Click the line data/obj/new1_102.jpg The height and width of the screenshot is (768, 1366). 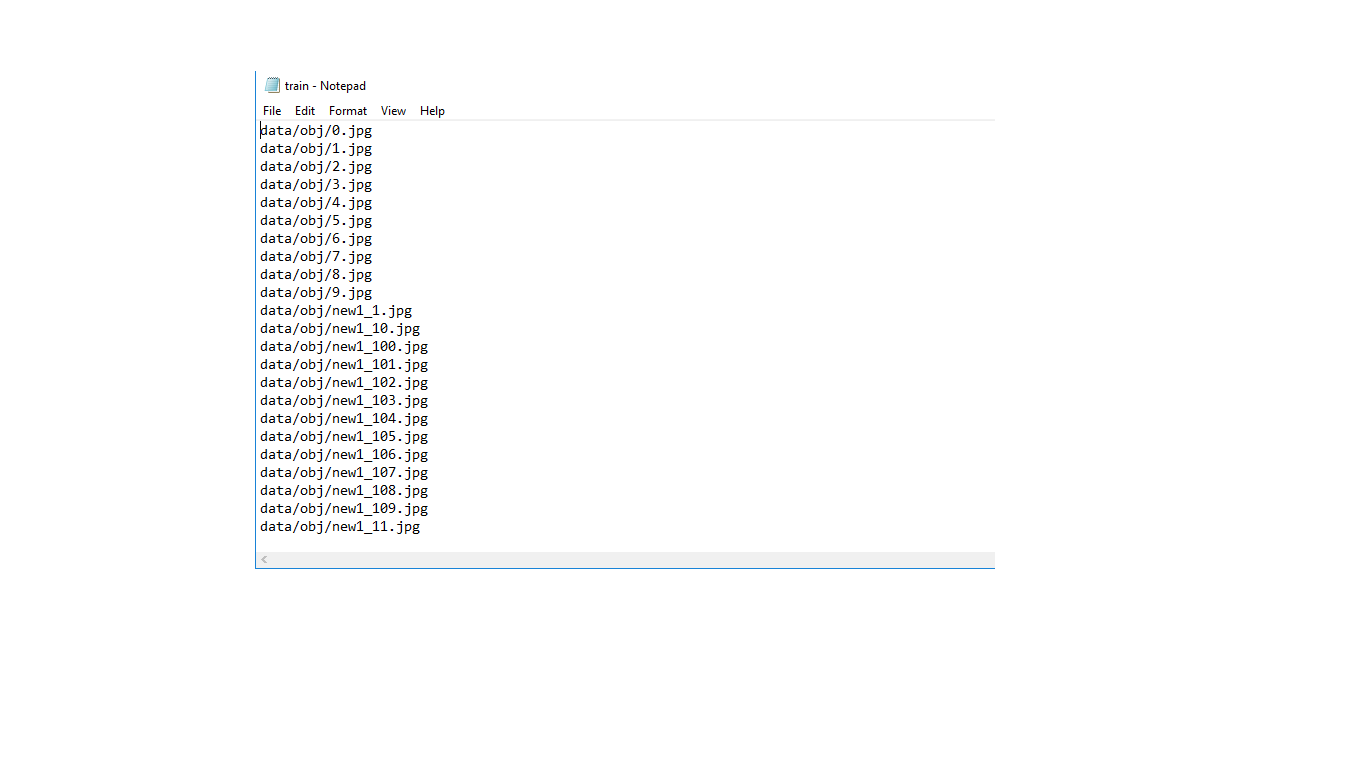click(x=344, y=383)
